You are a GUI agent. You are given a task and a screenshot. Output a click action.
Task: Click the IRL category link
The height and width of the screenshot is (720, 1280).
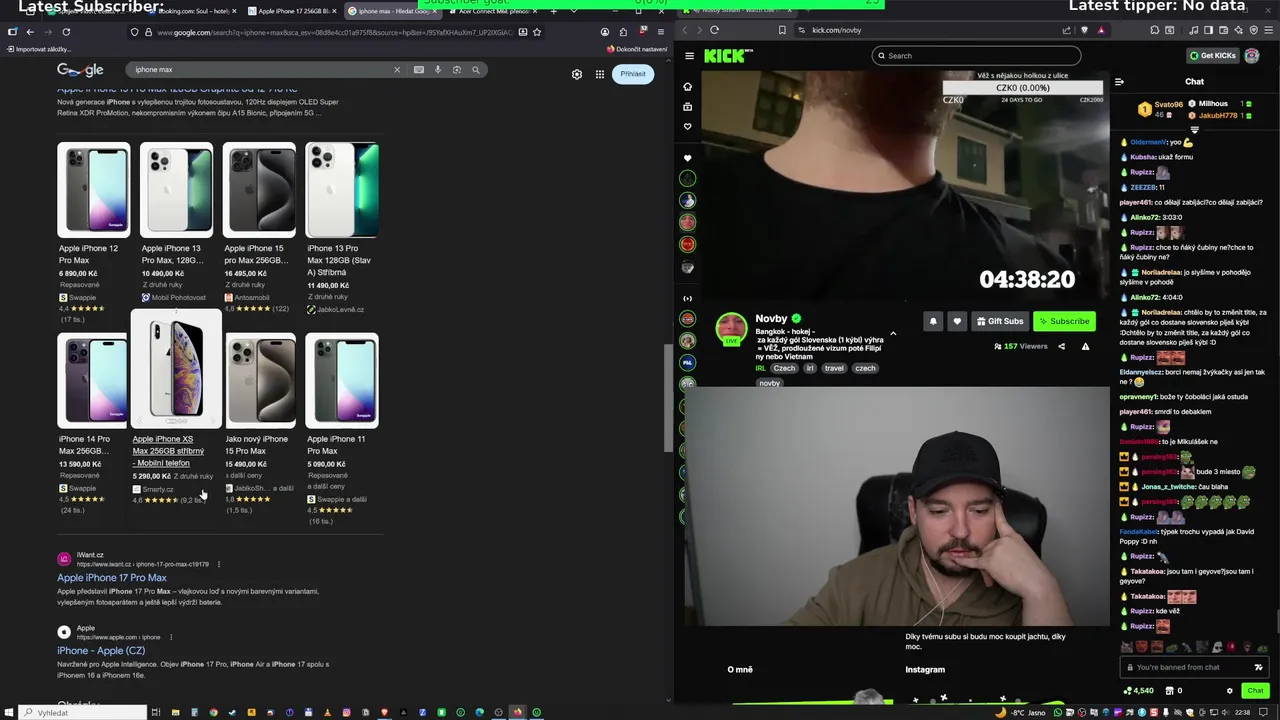761,368
